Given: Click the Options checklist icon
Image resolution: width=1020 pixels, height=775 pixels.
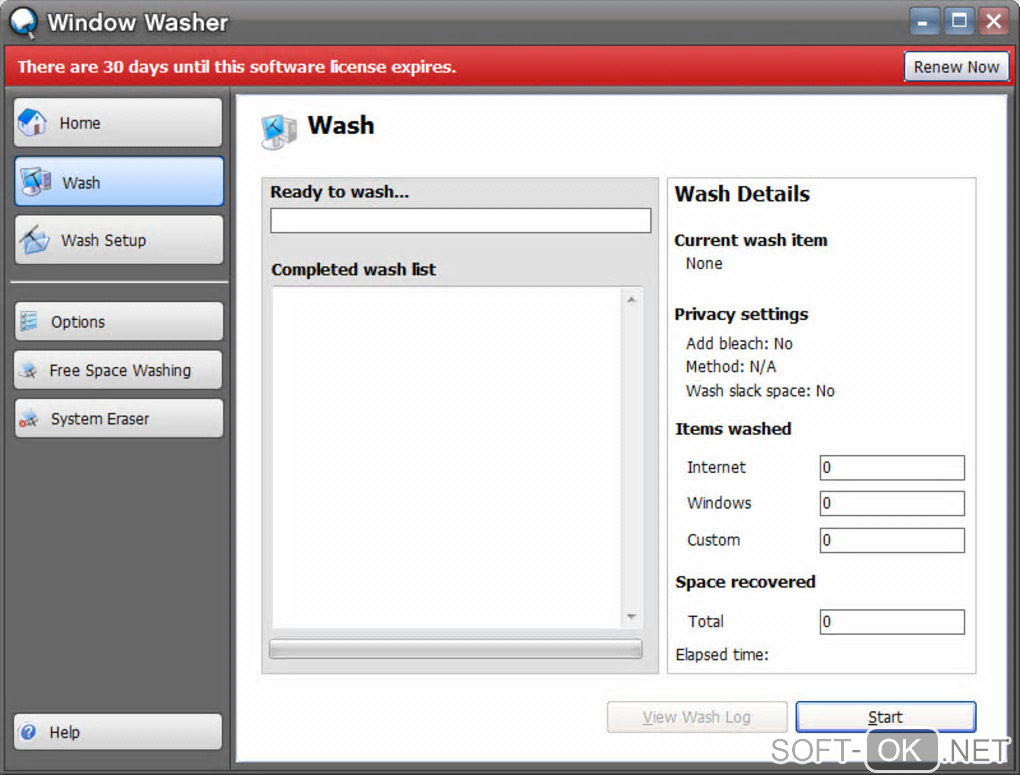Looking at the screenshot, I should pyautogui.click(x=29, y=321).
